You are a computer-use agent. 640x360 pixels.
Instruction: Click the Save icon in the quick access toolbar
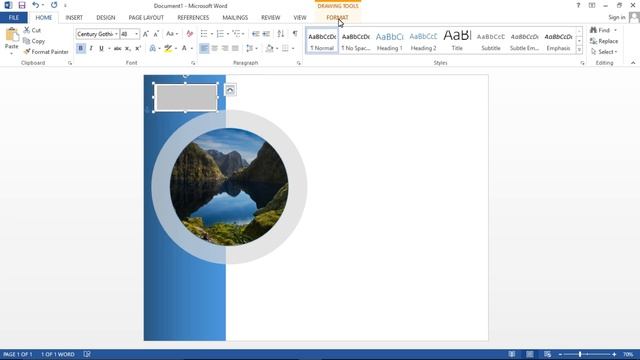coord(22,5)
